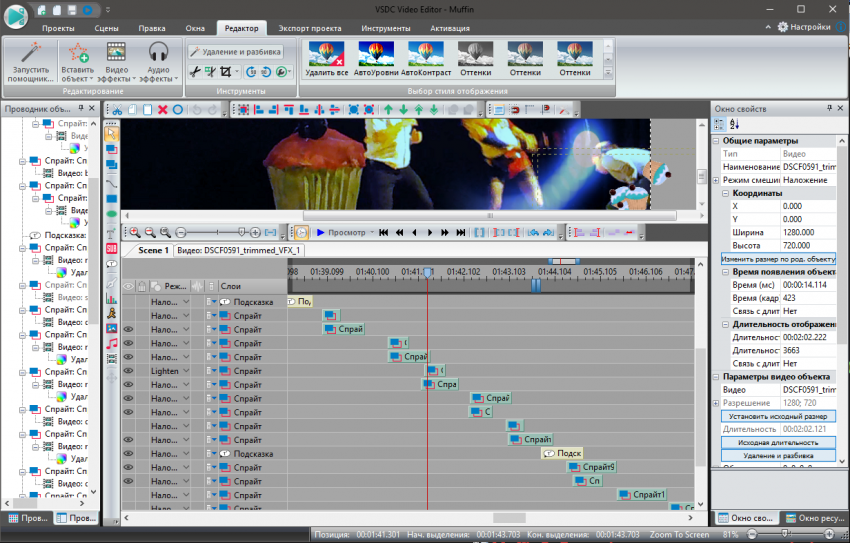Click the crop tool icon in Инструменты group
Viewport: 850px width, 543px height.
[x=226, y=72]
